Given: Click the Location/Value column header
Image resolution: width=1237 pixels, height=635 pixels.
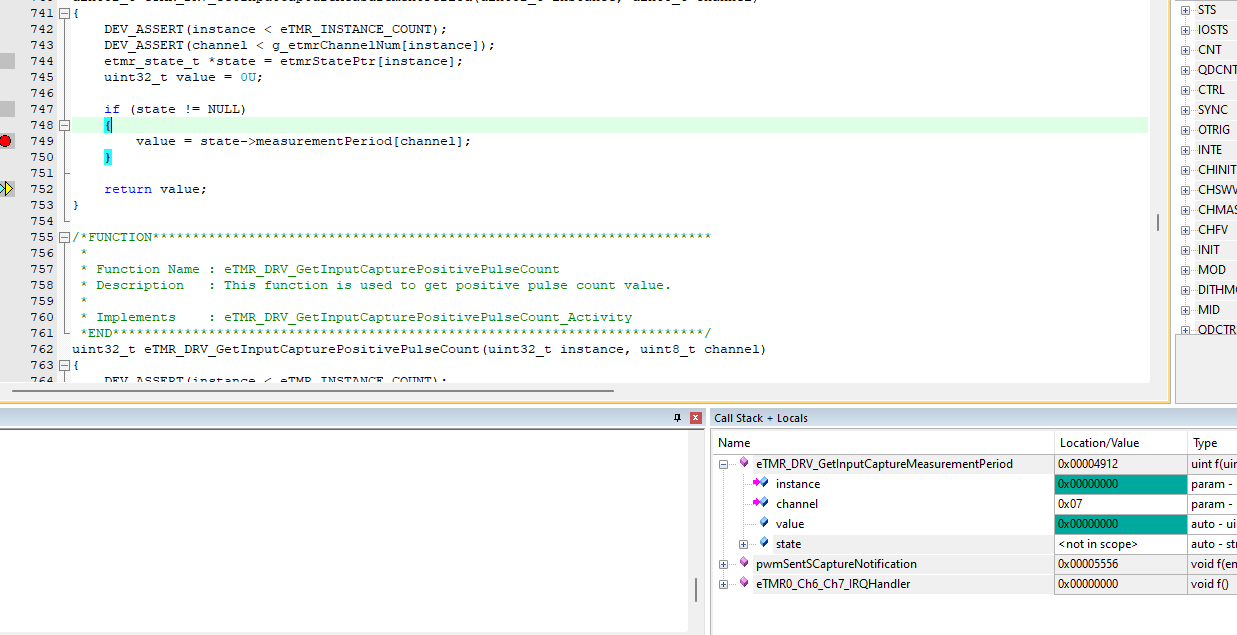Looking at the screenshot, I should [1098, 442].
